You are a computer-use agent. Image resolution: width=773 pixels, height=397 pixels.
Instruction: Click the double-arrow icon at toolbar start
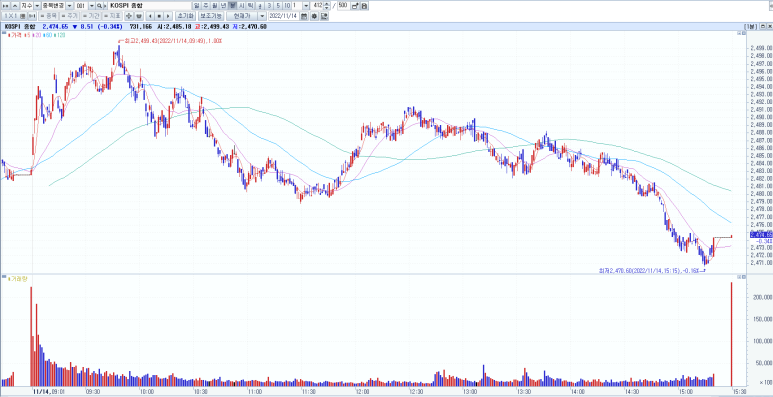(x=6, y=6)
